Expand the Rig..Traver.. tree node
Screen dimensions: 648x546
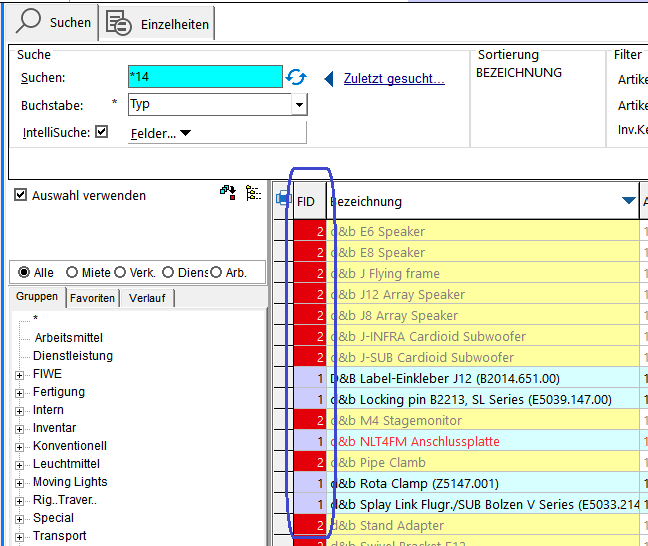pos(19,501)
